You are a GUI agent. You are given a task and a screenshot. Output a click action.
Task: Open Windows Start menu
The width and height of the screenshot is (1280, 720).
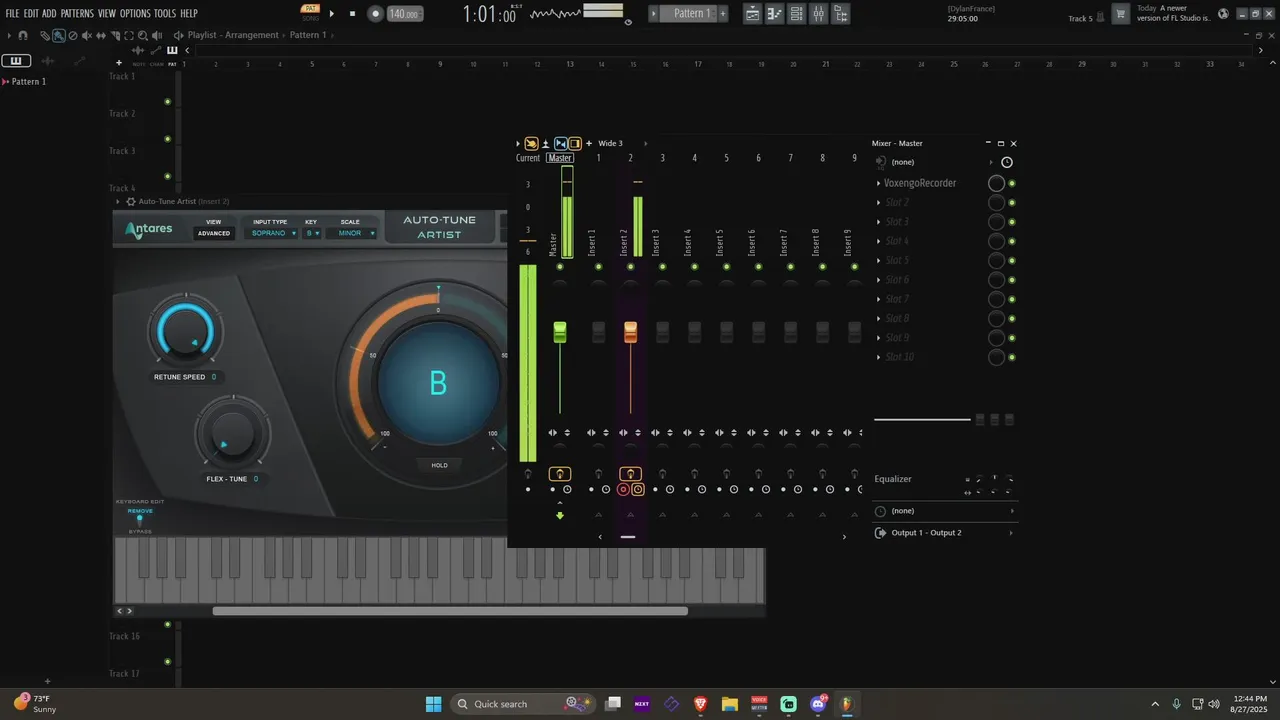(x=433, y=704)
